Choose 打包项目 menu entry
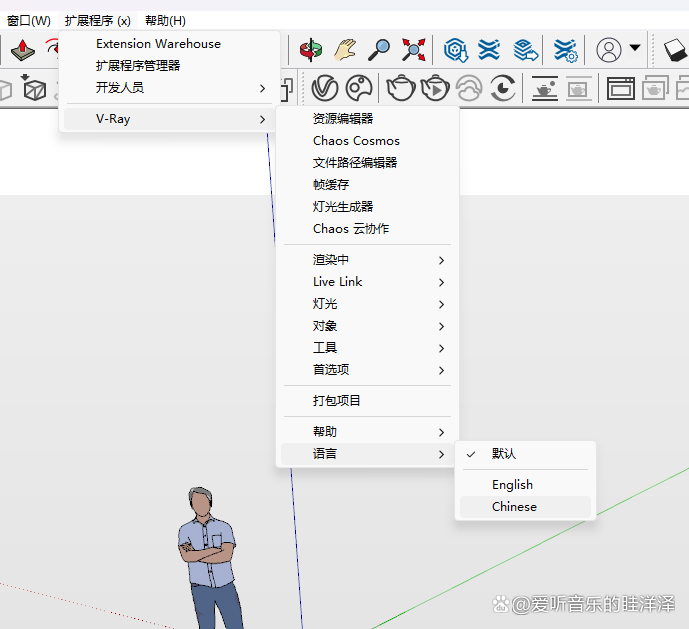This screenshot has height=629, width=689. click(x=367, y=401)
